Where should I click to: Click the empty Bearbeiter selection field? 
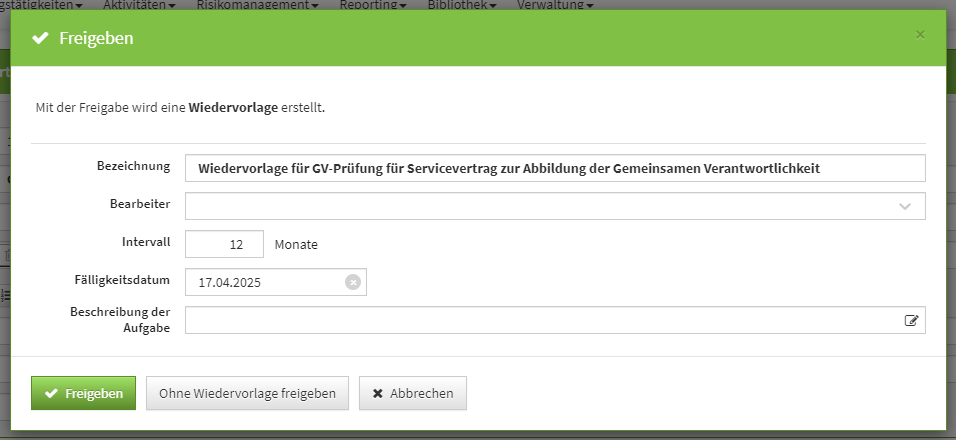pyautogui.click(x=540, y=206)
